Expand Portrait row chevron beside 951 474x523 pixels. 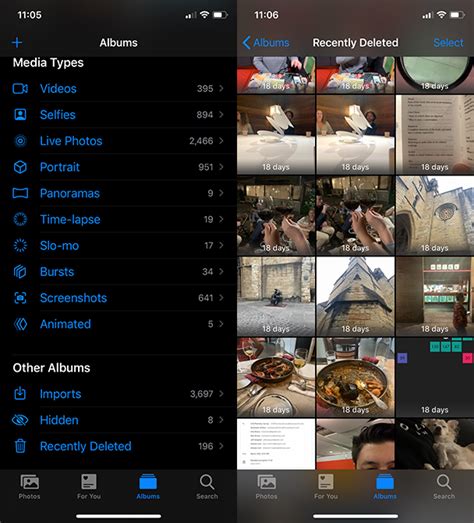click(x=221, y=167)
